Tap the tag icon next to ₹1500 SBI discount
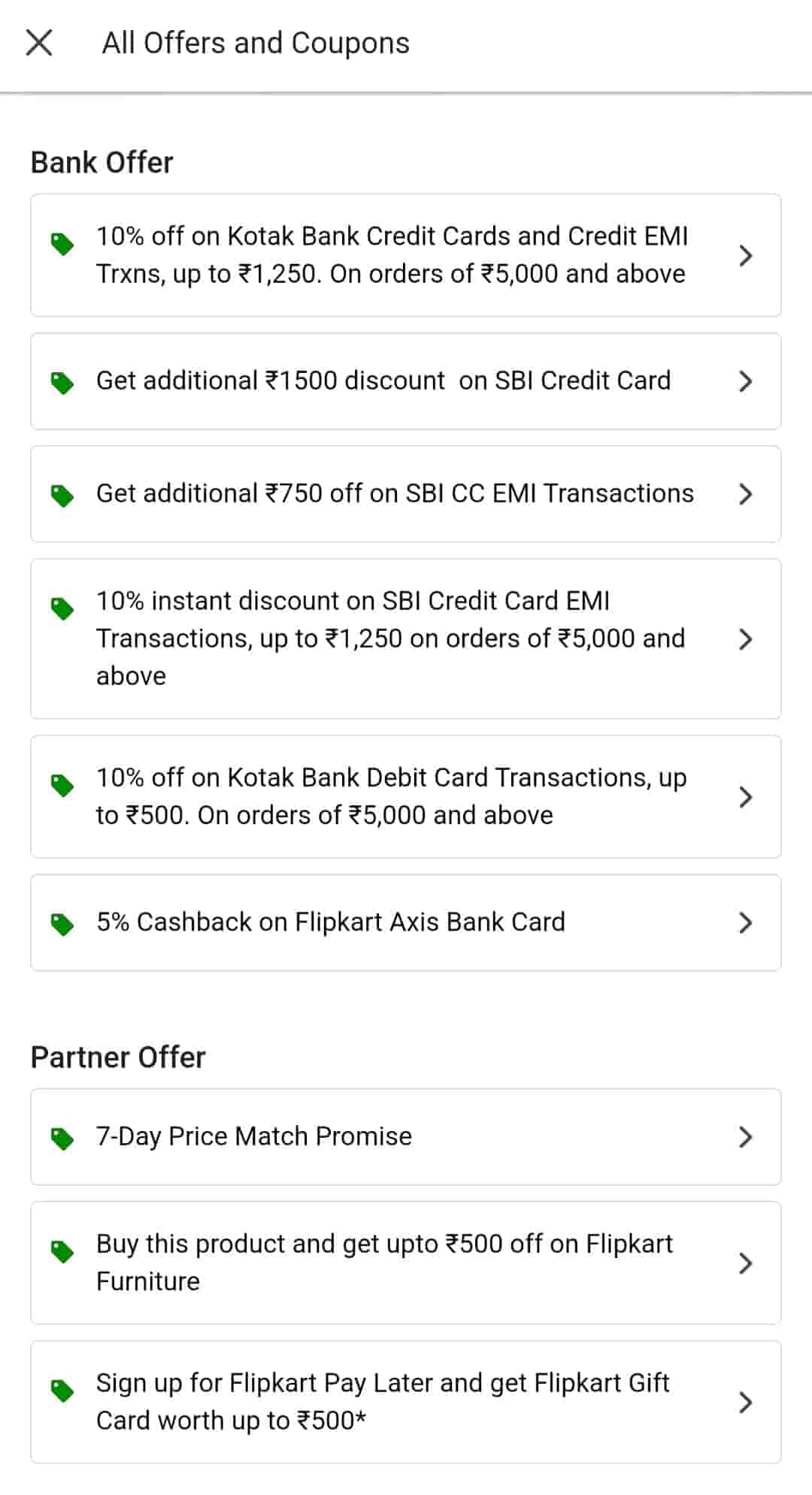The height and width of the screenshot is (1495, 812). (62, 383)
